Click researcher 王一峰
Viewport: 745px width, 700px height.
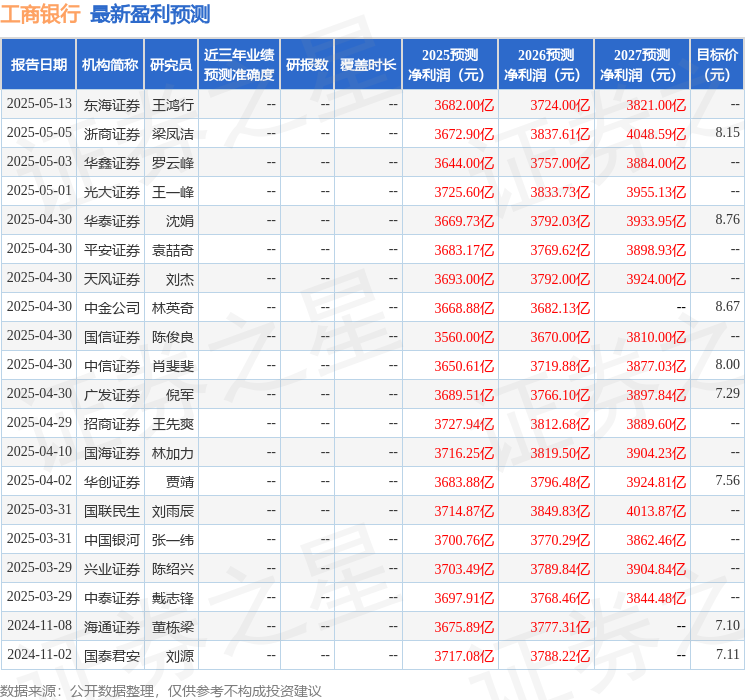click(x=172, y=192)
